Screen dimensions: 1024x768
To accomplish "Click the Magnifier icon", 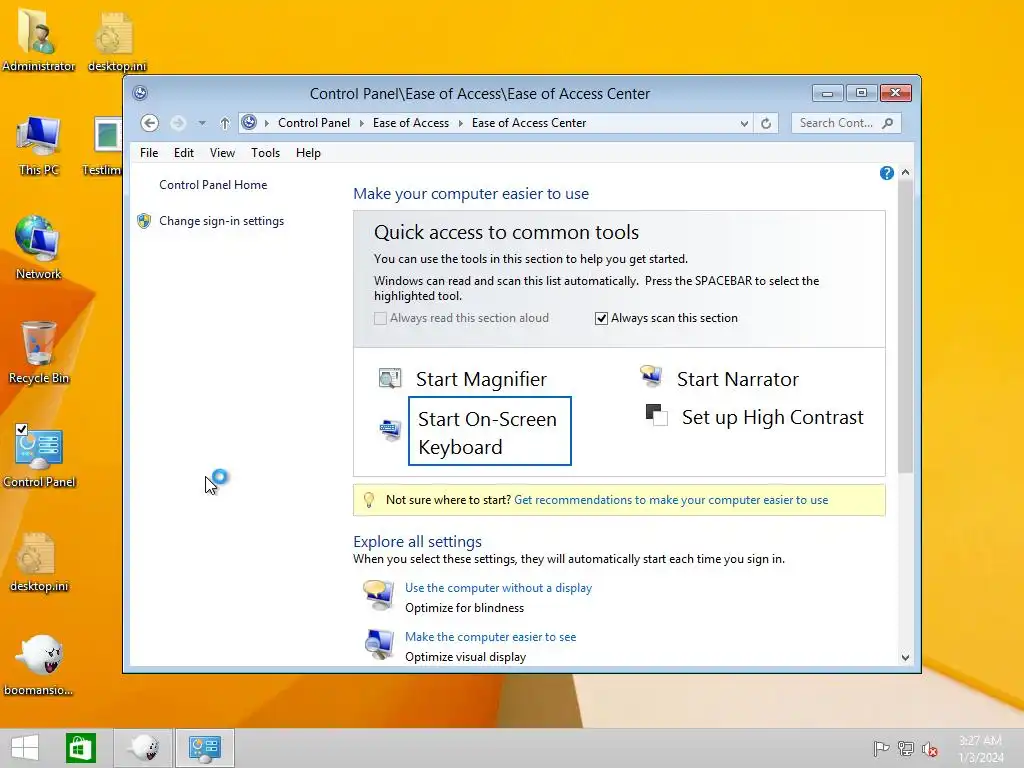I will [x=390, y=378].
